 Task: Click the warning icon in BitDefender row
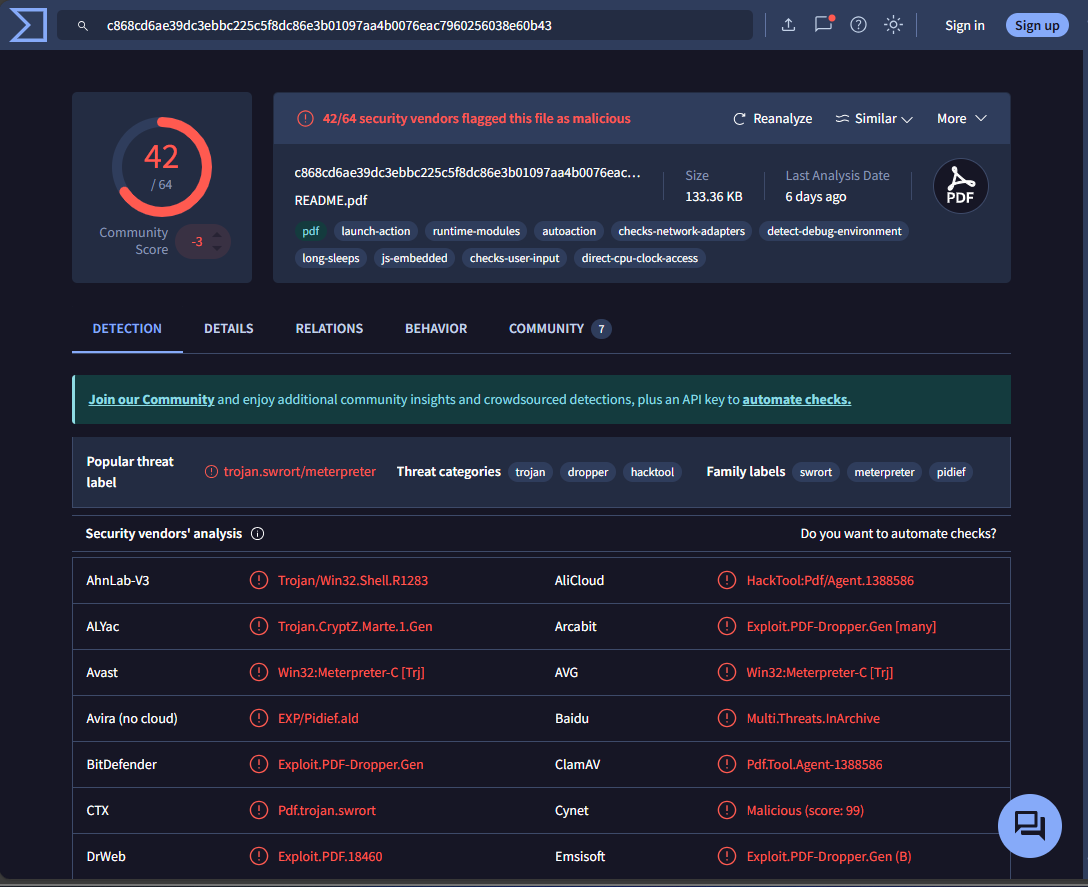(x=259, y=764)
